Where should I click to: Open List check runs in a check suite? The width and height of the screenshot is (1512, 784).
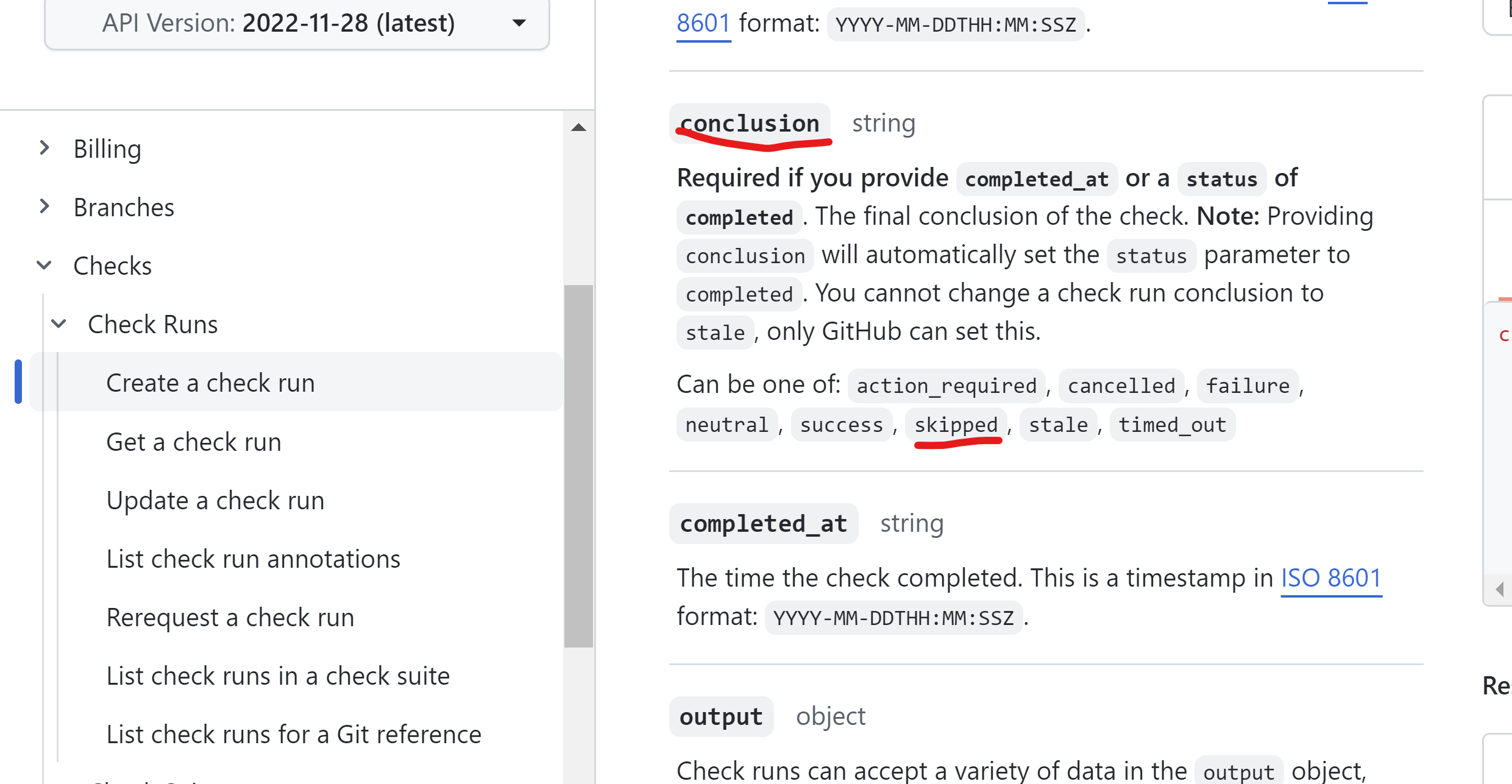coord(278,676)
